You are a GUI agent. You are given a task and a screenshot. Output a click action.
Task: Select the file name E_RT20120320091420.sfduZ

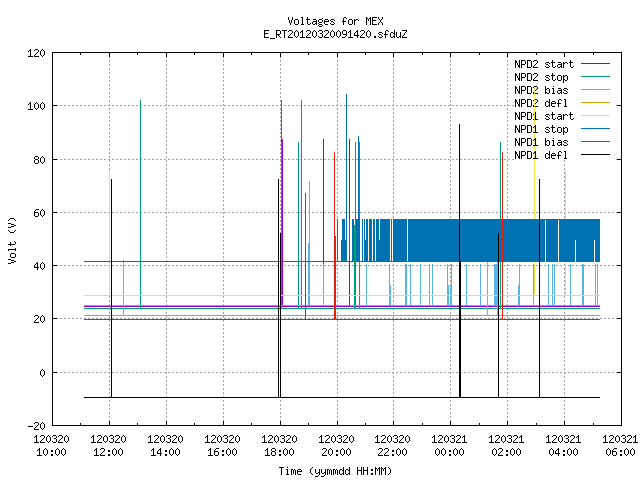point(335,34)
